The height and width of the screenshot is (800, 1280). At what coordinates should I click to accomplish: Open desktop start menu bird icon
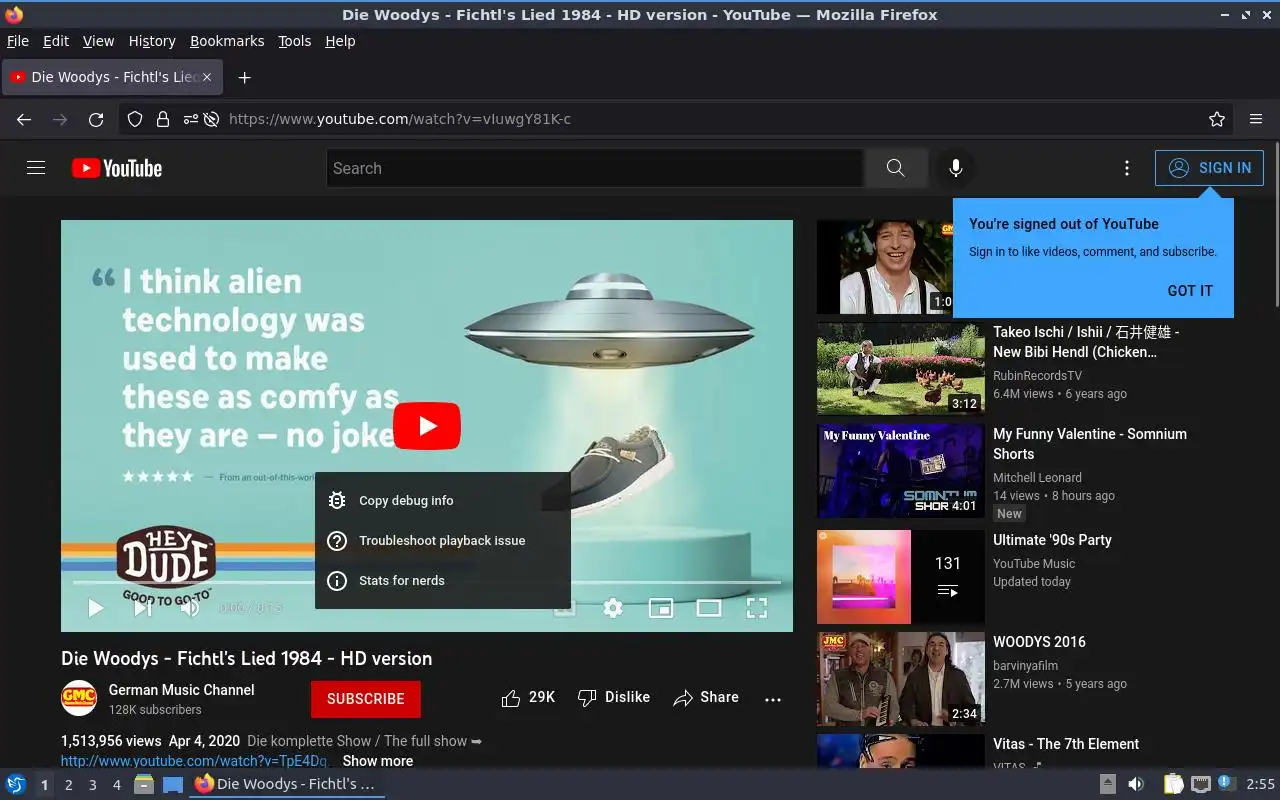[16, 784]
